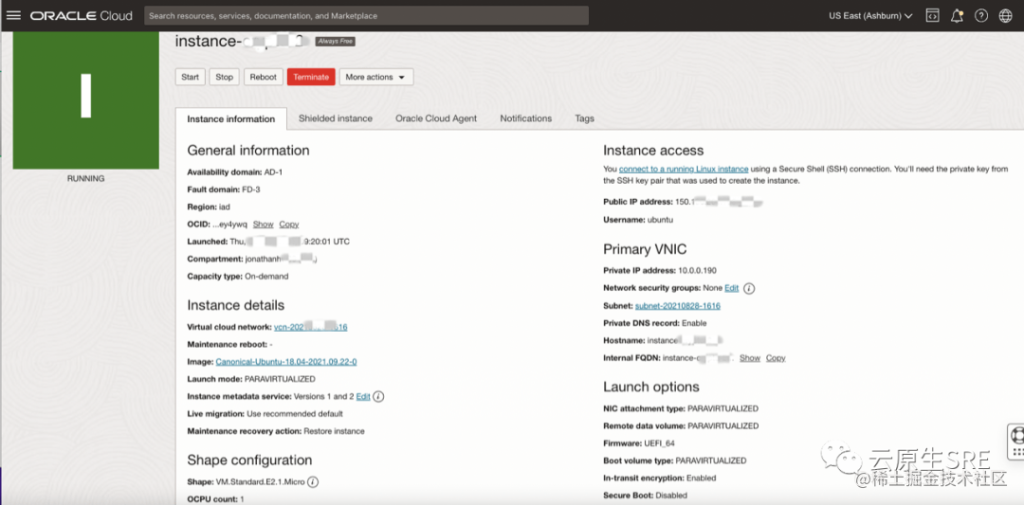Click the red Terminate button
Image resolution: width=1024 pixels, height=505 pixels.
(x=311, y=77)
